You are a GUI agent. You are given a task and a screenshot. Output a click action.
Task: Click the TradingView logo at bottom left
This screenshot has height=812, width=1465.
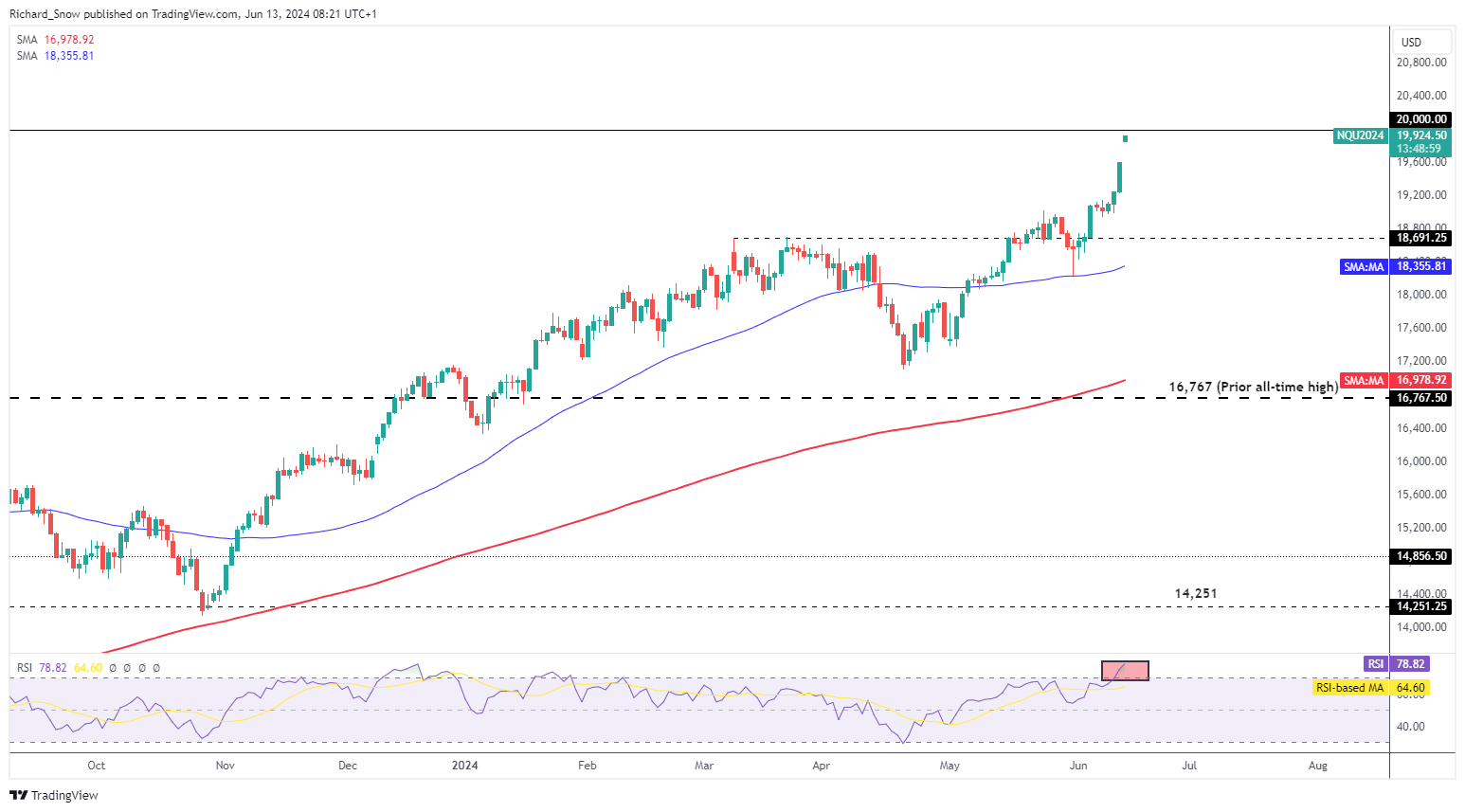coord(54,795)
